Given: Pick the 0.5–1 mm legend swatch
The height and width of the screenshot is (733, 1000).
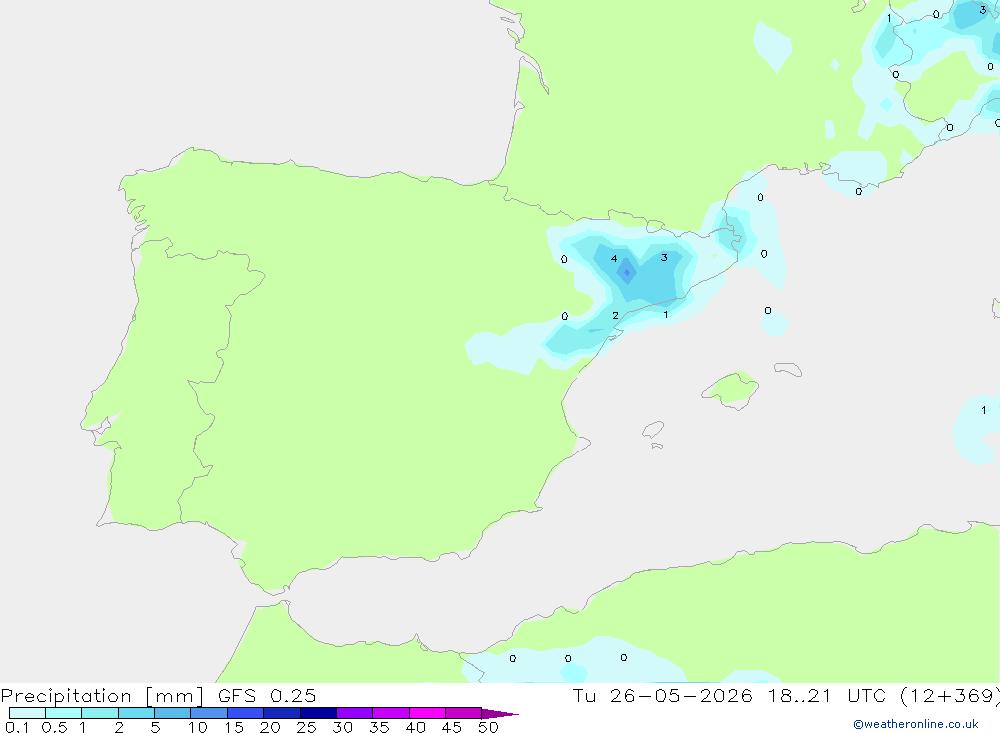Looking at the screenshot, I should (x=63, y=713).
